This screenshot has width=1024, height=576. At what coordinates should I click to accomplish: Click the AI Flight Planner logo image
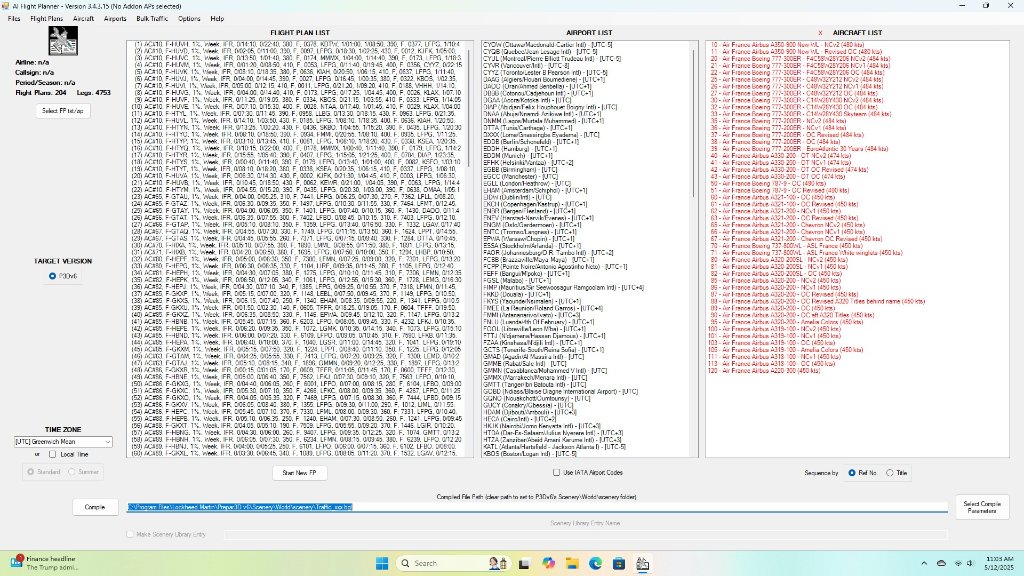click(64, 42)
